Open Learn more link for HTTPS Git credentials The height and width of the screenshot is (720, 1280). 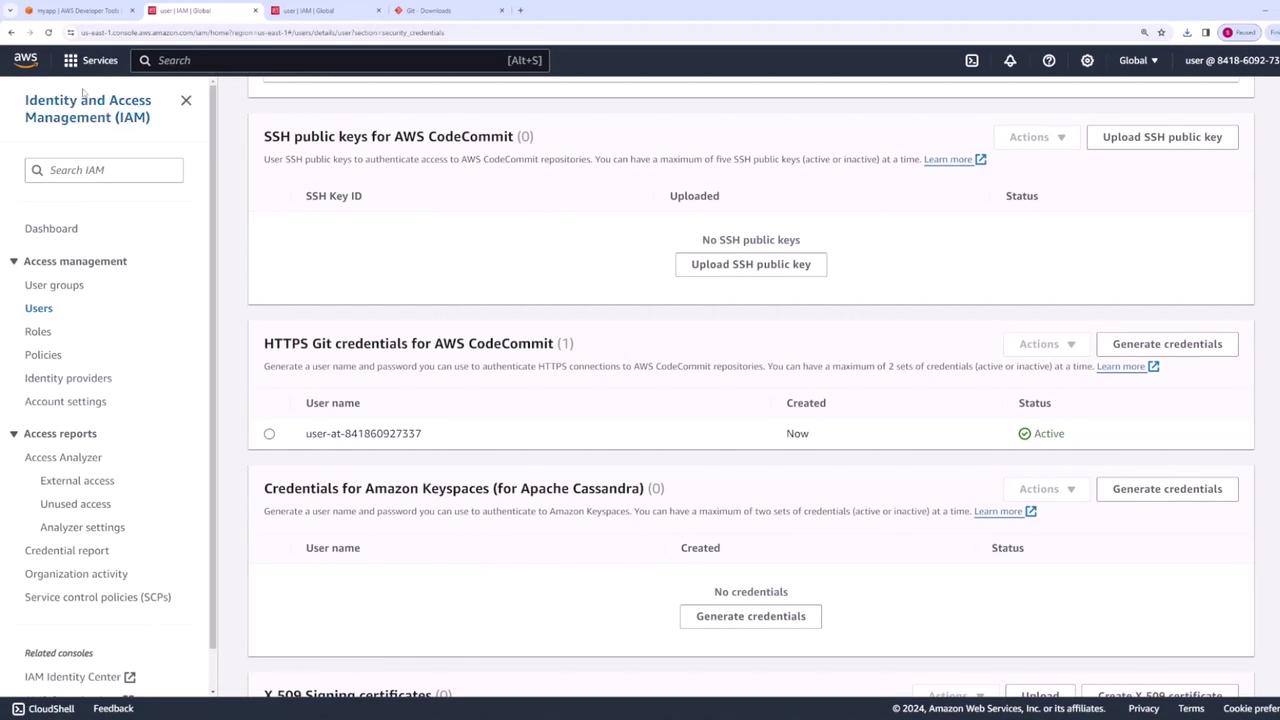[x=1128, y=366]
